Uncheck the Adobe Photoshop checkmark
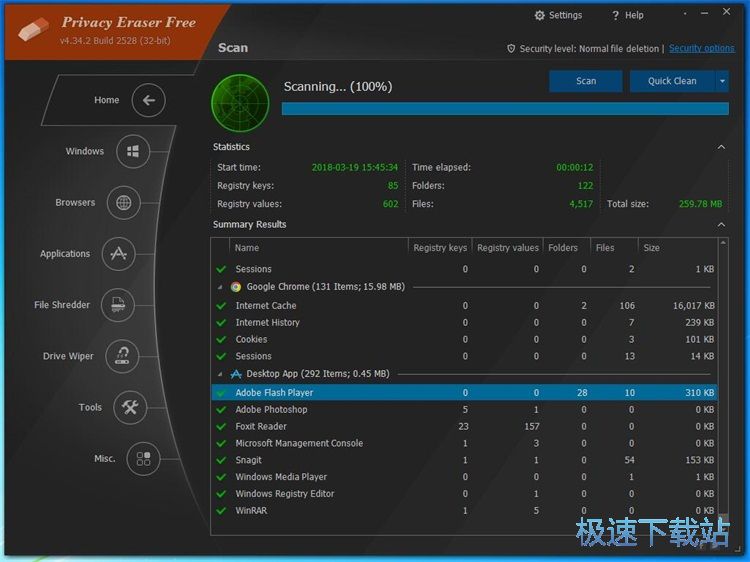Viewport: 750px width, 562px height. (x=221, y=410)
